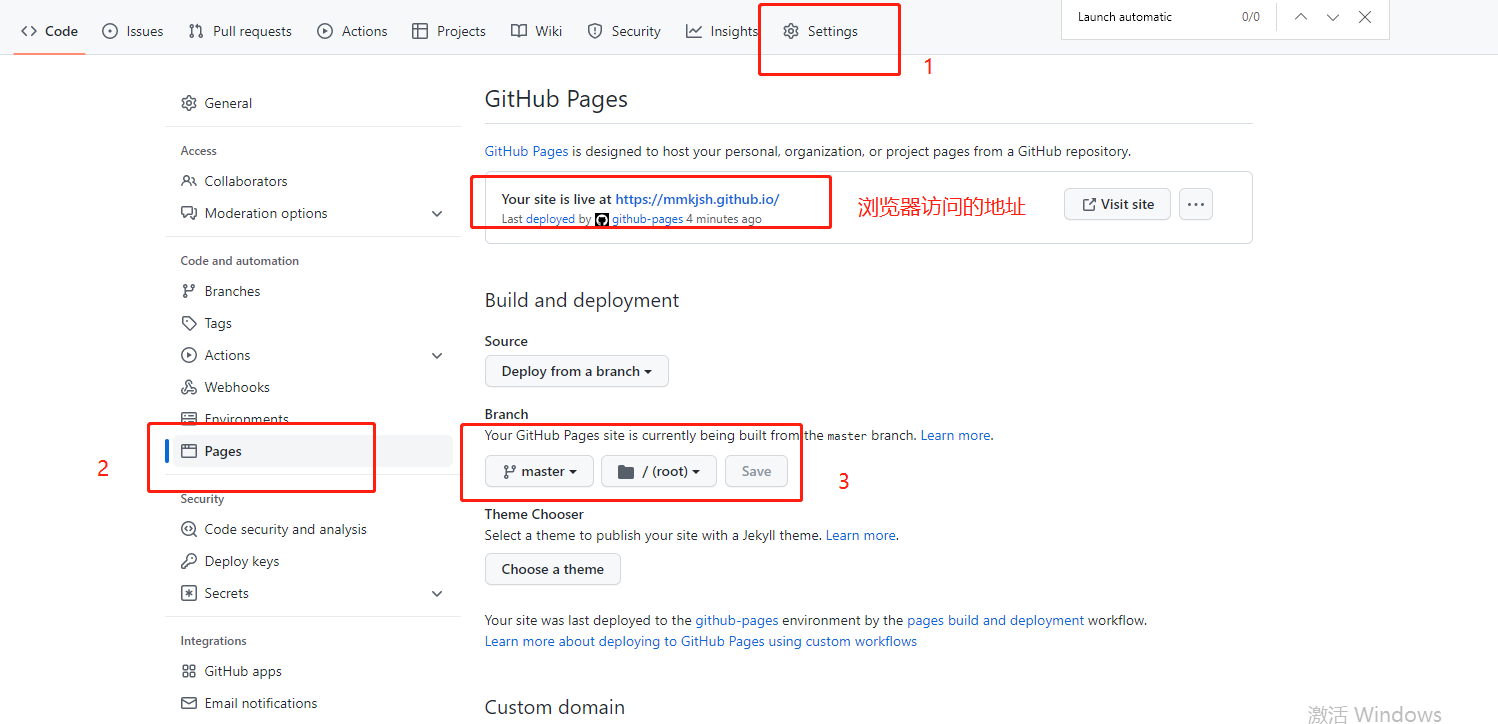The height and width of the screenshot is (724, 1498).
Task: Click the Collaborators people icon
Action: (189, 181)
